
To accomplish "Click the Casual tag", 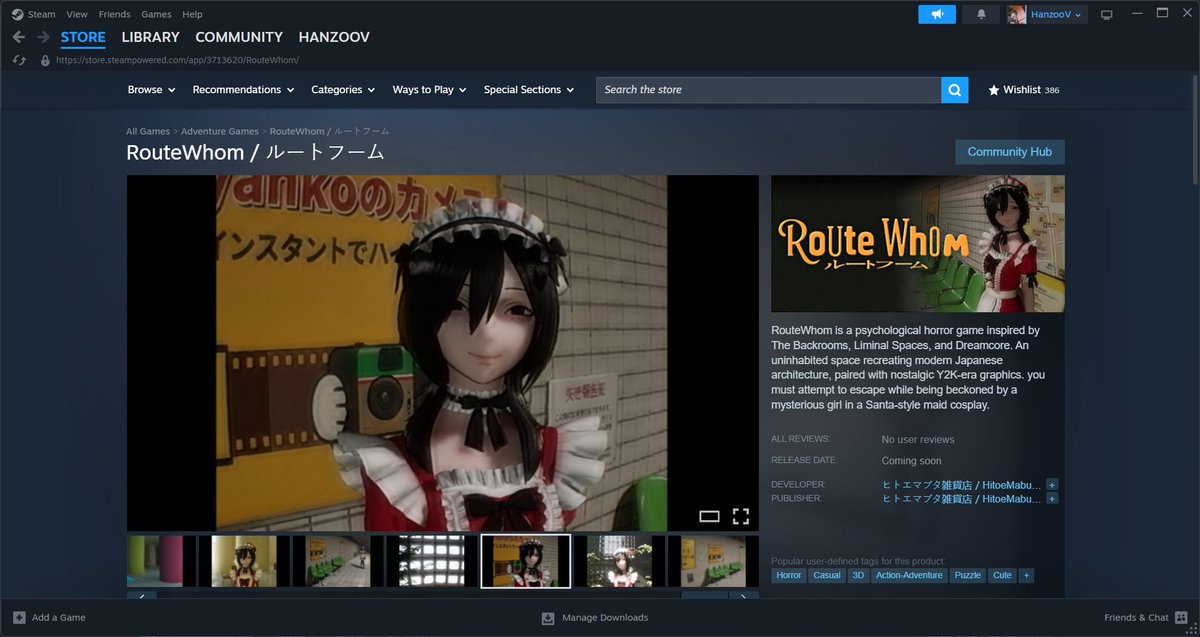I will point(827,575).
